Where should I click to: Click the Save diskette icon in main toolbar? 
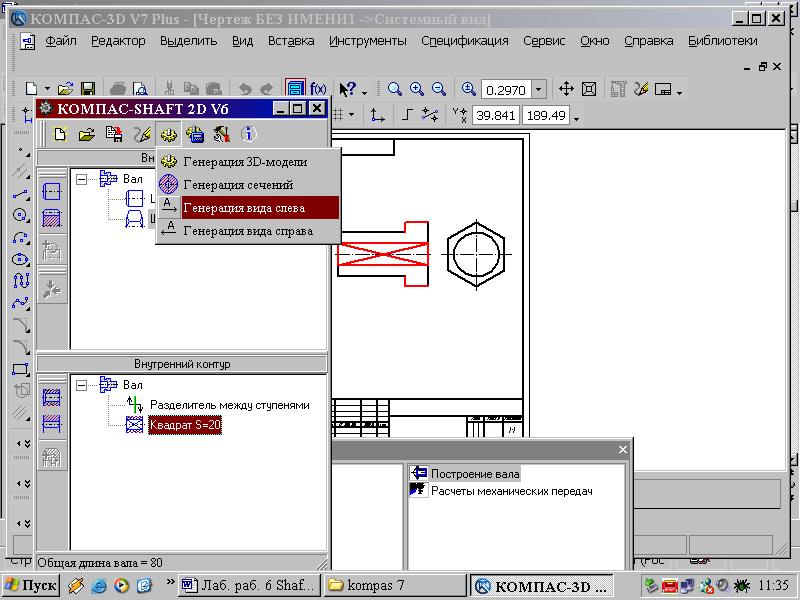point(88,89)
